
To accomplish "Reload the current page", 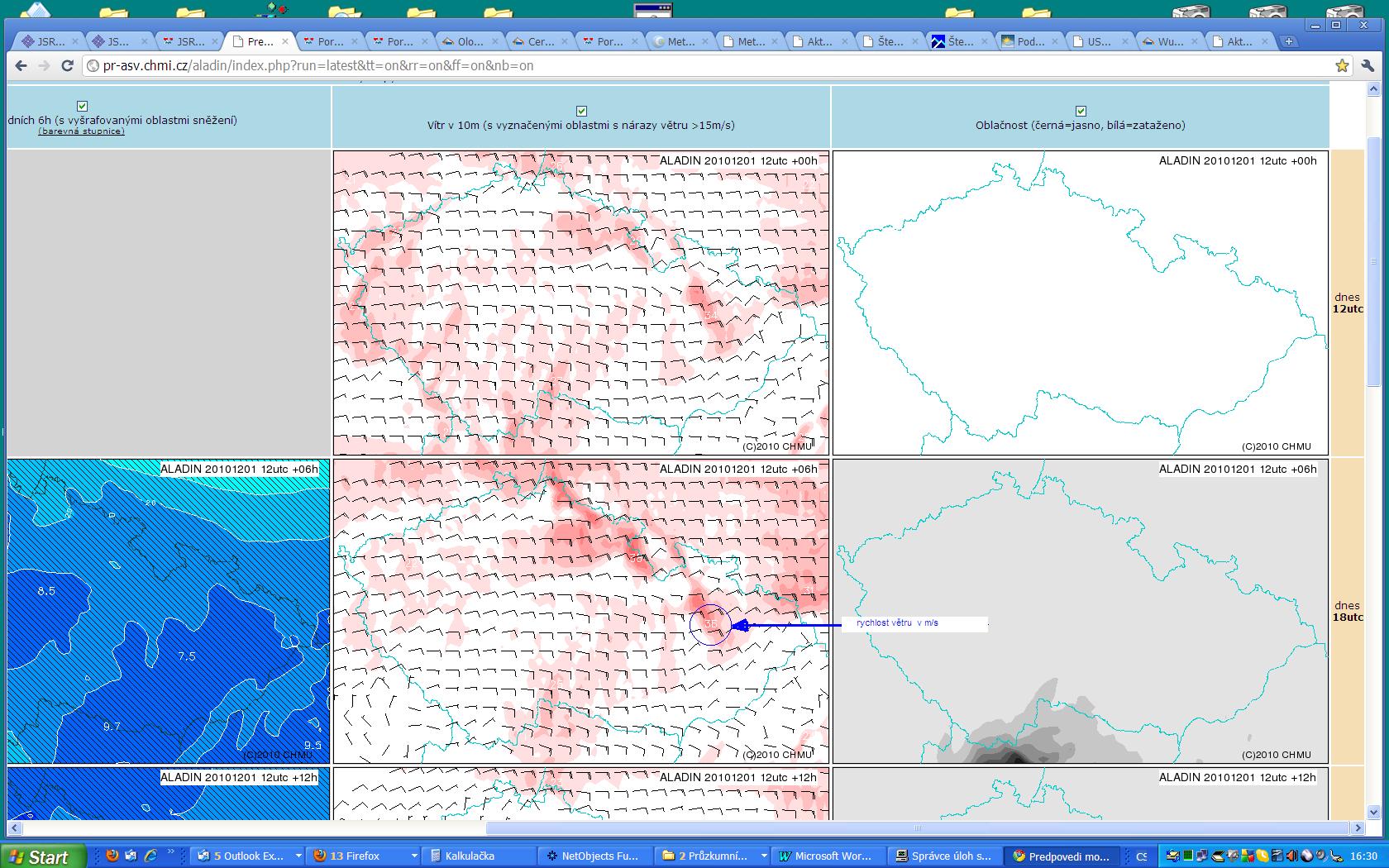I will [x=68, y=66].
